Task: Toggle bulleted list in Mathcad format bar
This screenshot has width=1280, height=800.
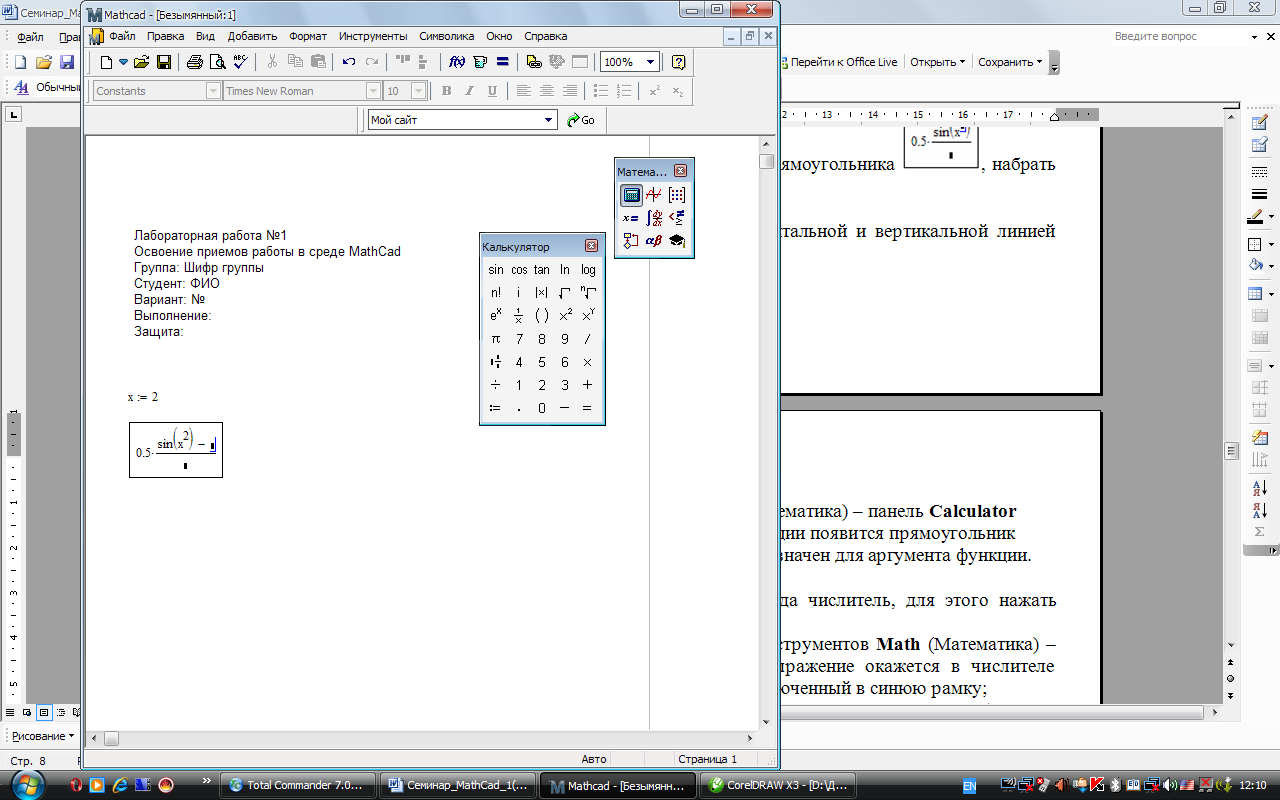Action: pos(601,91)
